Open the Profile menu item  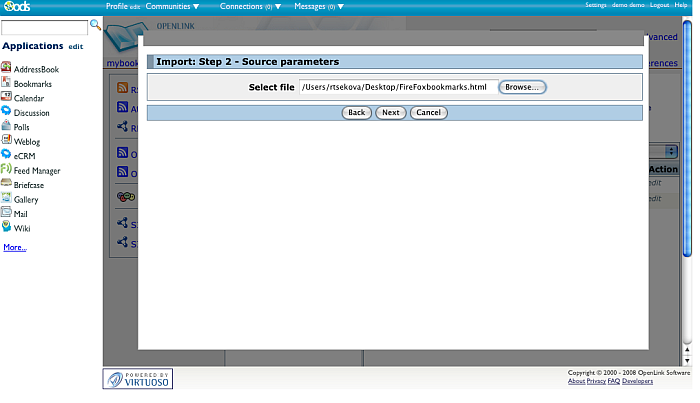(116, 6)
